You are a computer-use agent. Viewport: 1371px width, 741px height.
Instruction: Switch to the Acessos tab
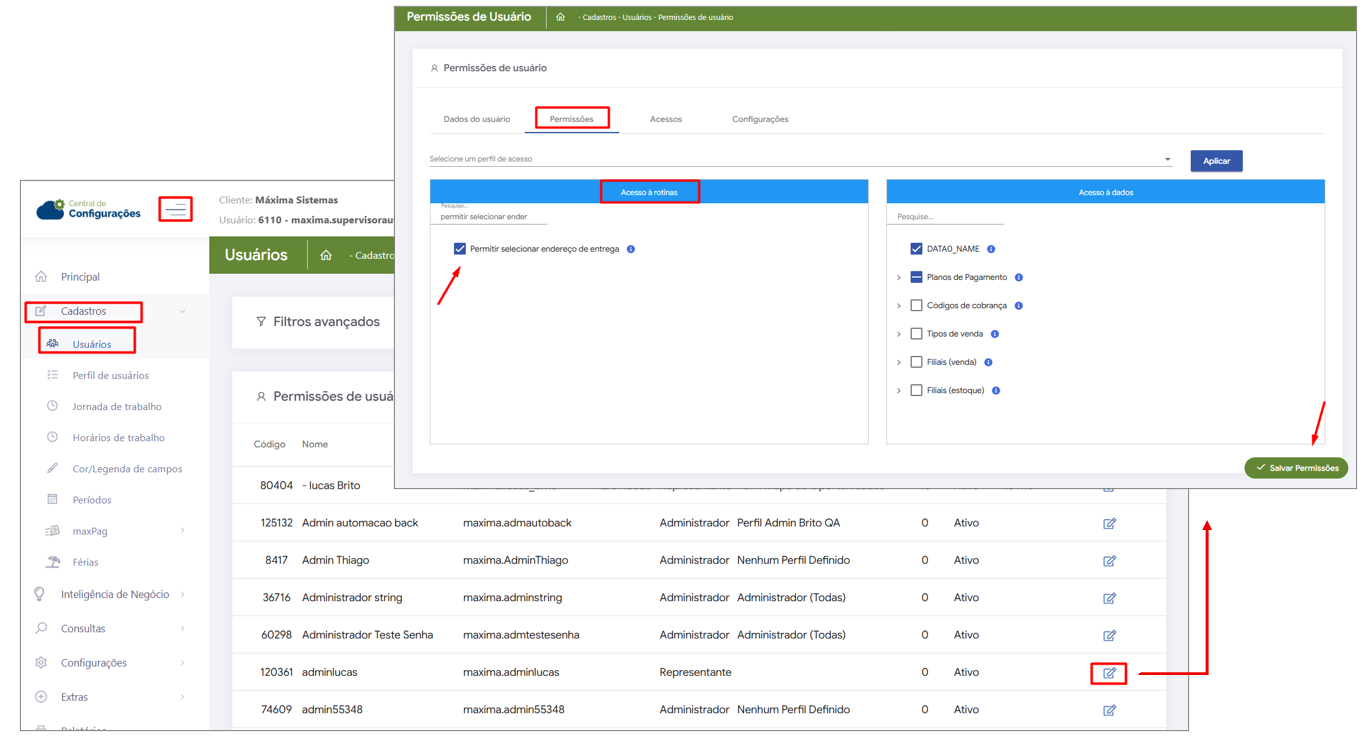click(x=665, y=119)
